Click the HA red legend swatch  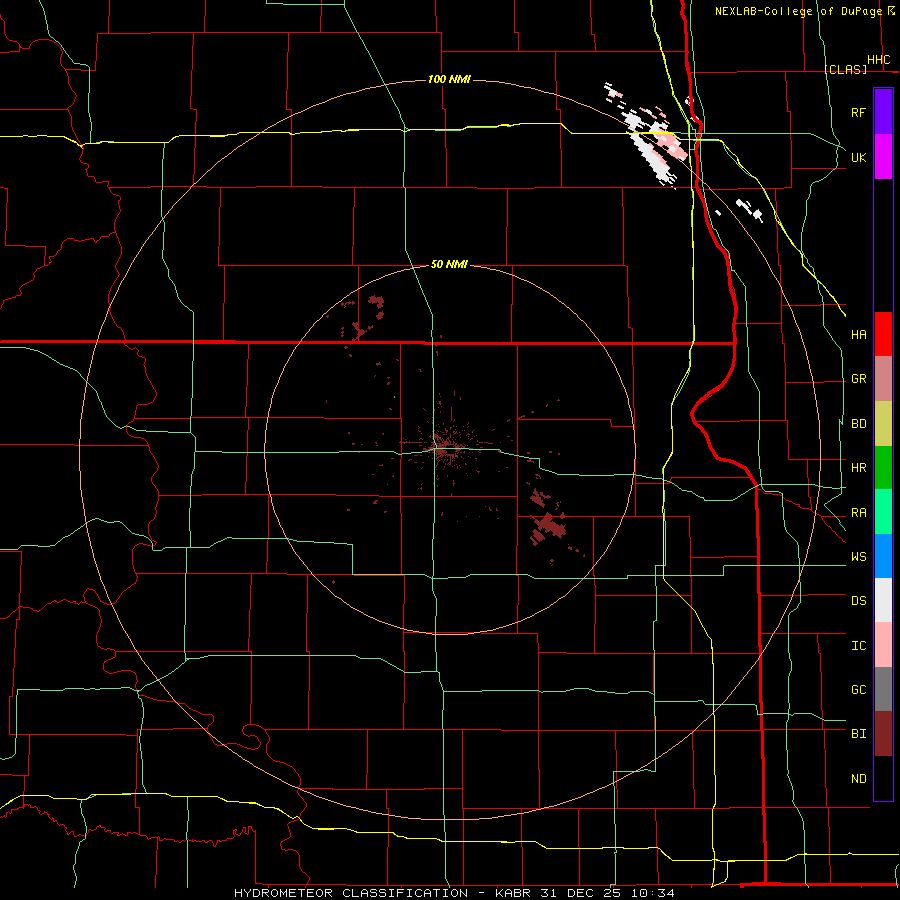[x=883, y=334]
